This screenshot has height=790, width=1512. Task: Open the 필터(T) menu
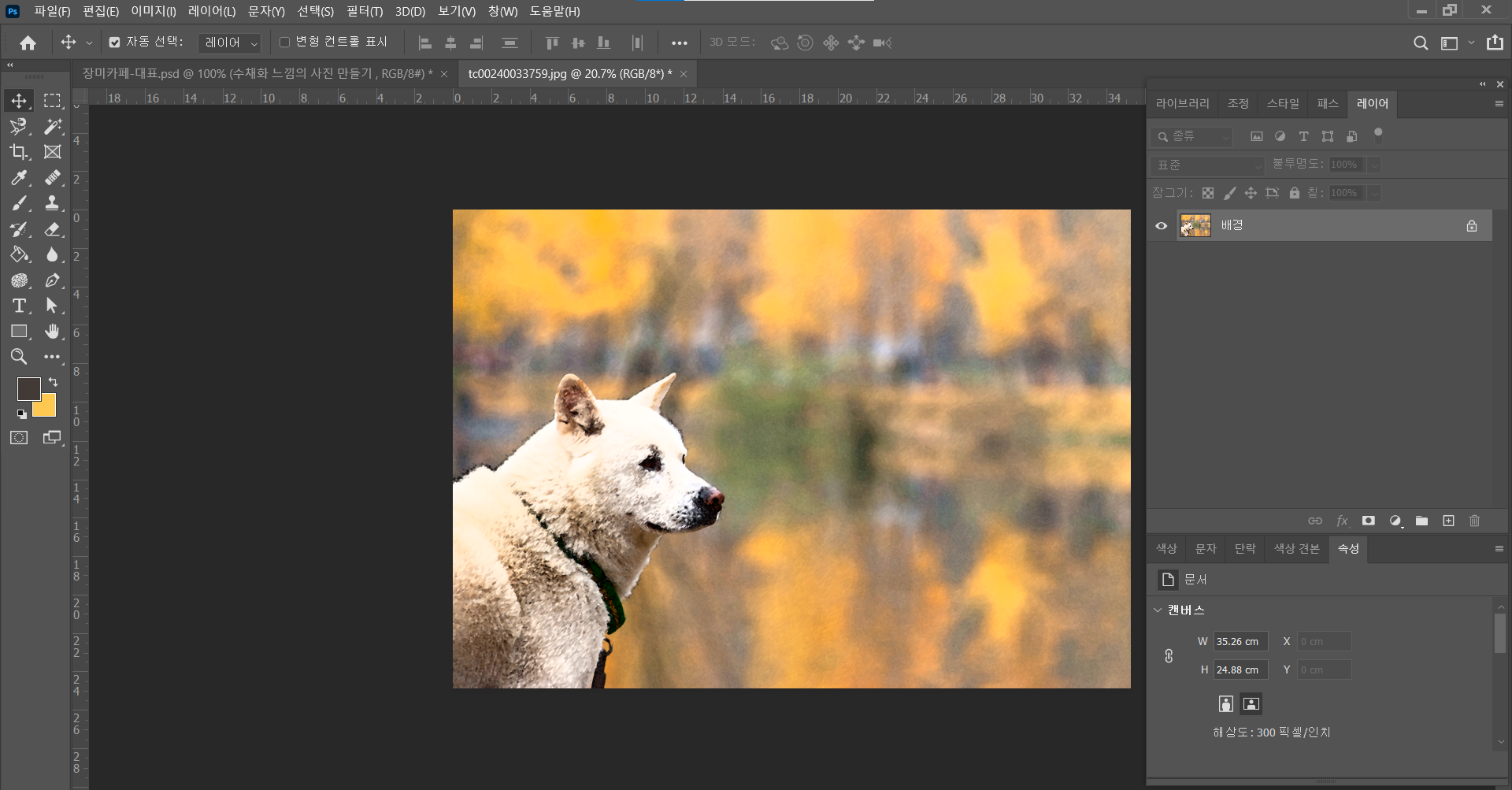(x=364, y=11)
